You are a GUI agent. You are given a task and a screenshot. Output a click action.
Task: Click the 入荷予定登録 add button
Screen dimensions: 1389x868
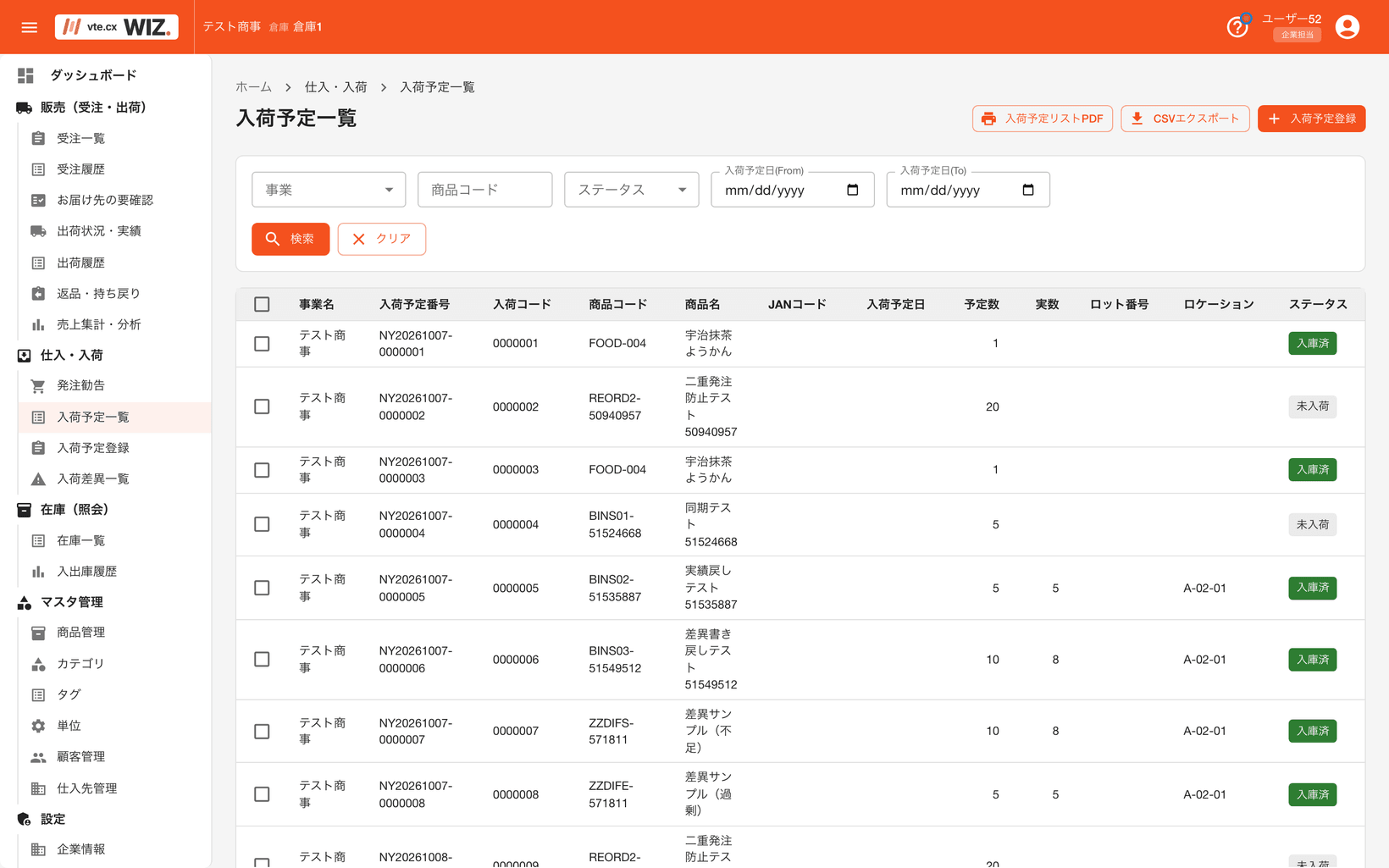click(x=1311, y=119)
